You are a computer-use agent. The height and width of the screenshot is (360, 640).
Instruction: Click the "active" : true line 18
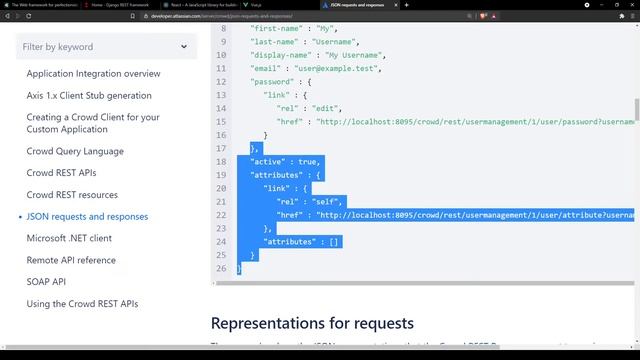point(285,162)
